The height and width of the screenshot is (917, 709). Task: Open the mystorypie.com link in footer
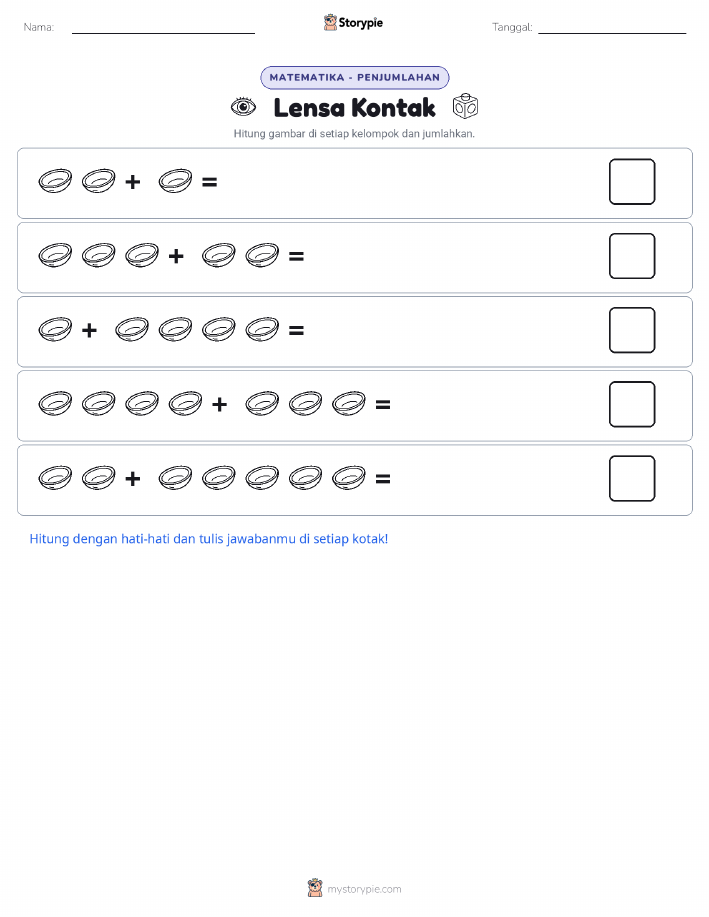click(x=364, y=889)
